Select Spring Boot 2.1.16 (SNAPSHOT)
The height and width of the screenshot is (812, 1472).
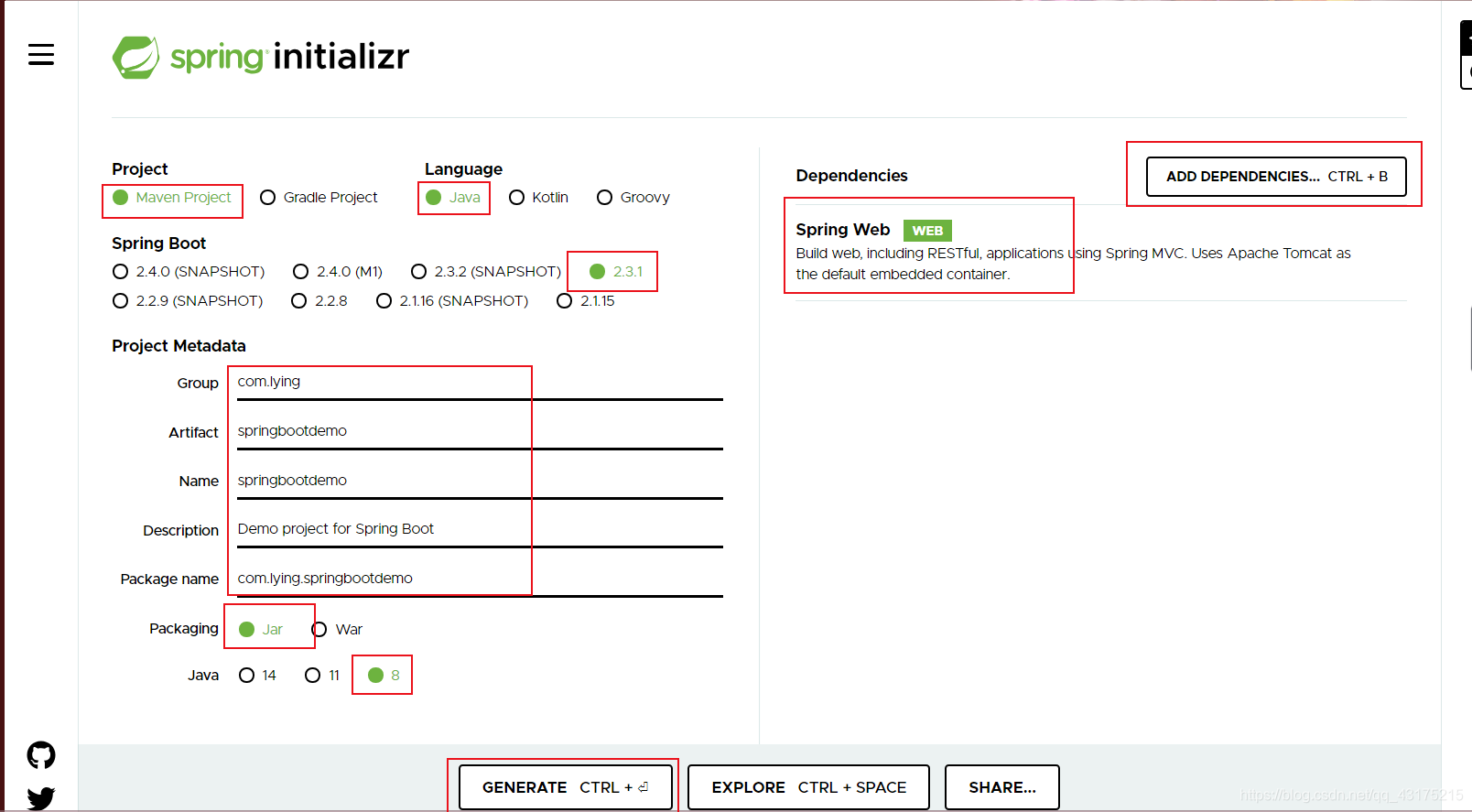[452, 301]
